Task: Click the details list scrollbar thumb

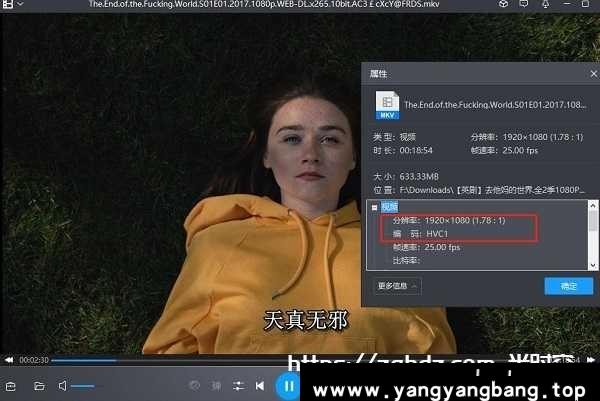Action: pos(593,220)
